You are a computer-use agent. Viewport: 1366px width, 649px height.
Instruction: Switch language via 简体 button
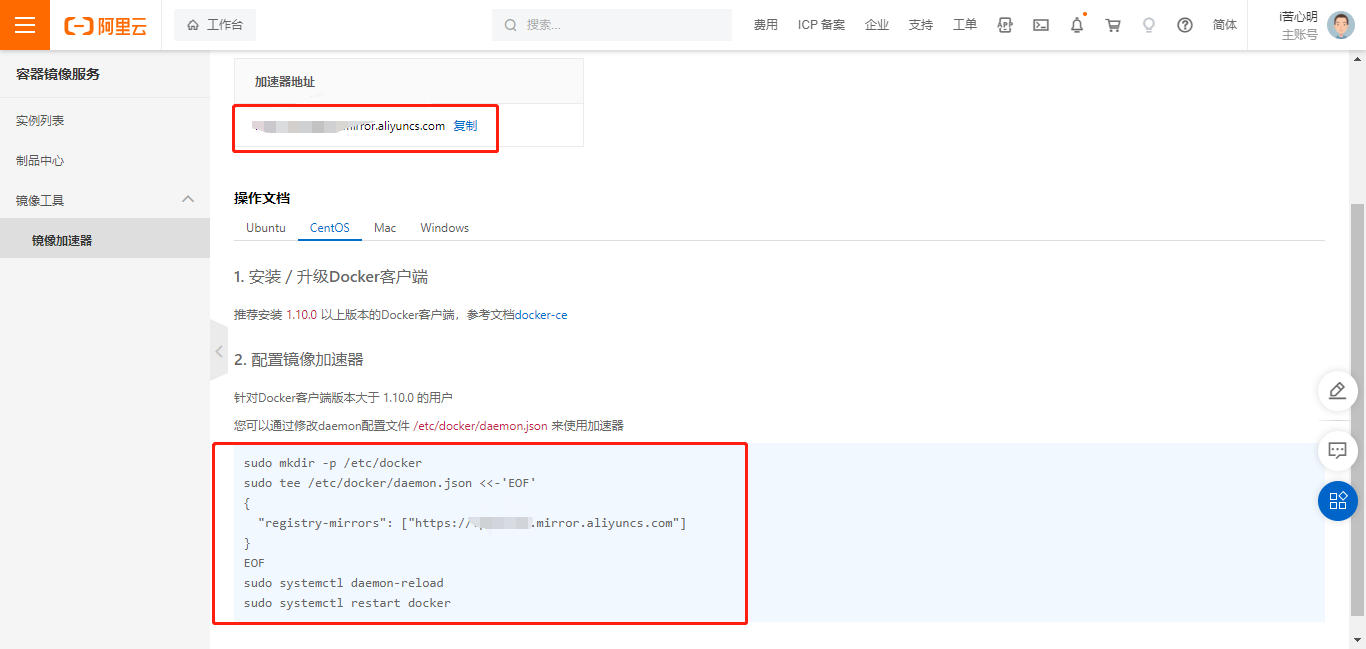(1225, 25)
